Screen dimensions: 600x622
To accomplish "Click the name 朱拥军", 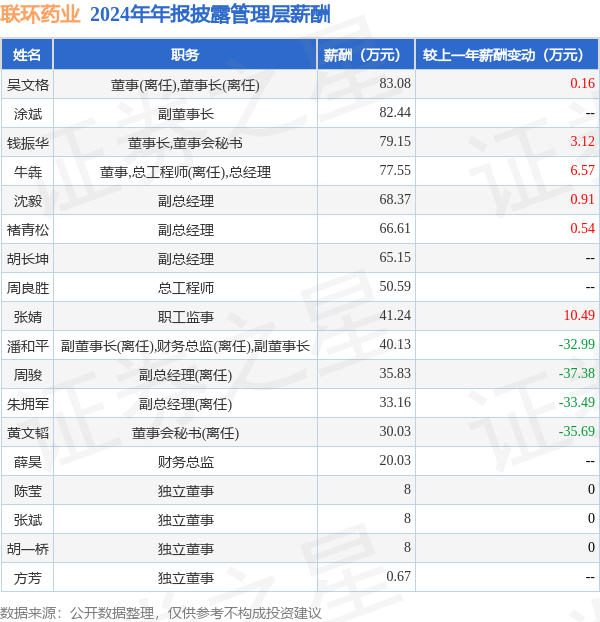I will (x=27, y=404).
